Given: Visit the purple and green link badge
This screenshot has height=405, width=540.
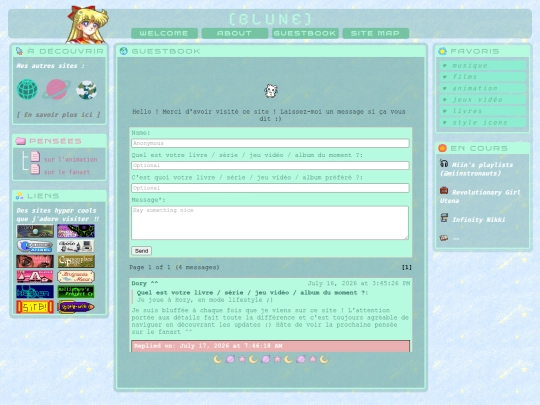Looking at the screenshot, I should (x=76, y=231).
